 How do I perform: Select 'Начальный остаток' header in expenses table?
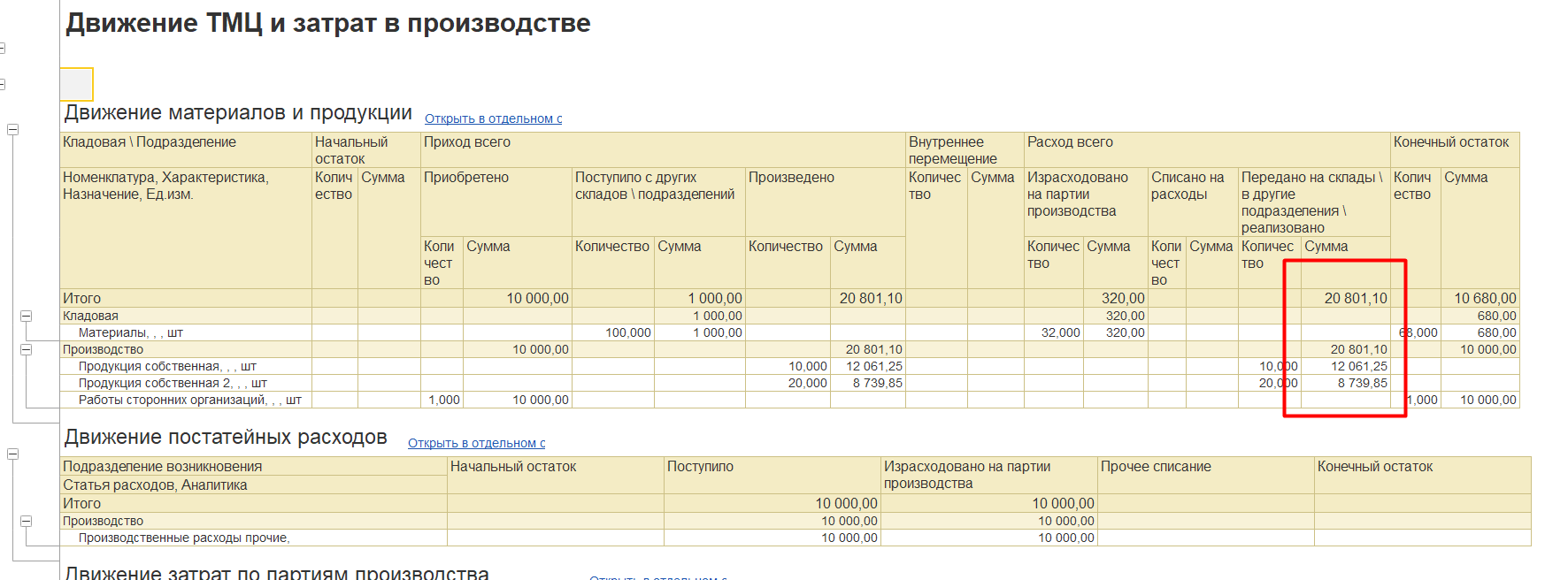[x=556, y=475]
